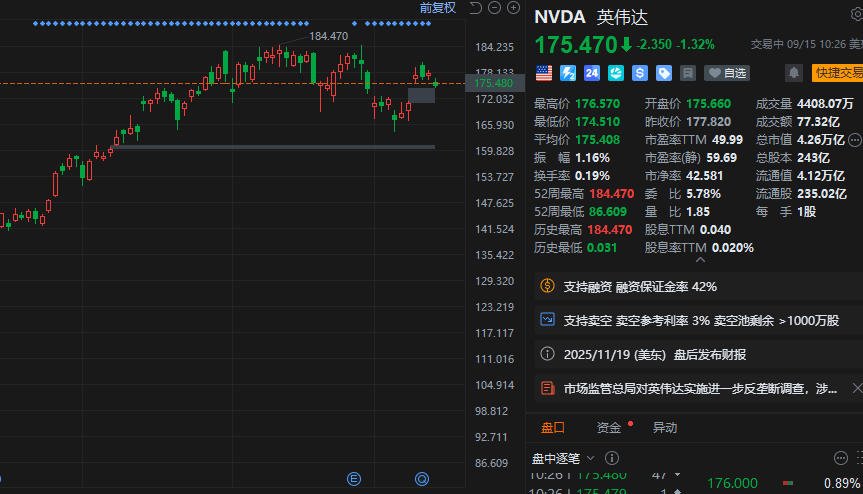
Task: Click the 175.480 current price axis tag
Action: (494, 83)
